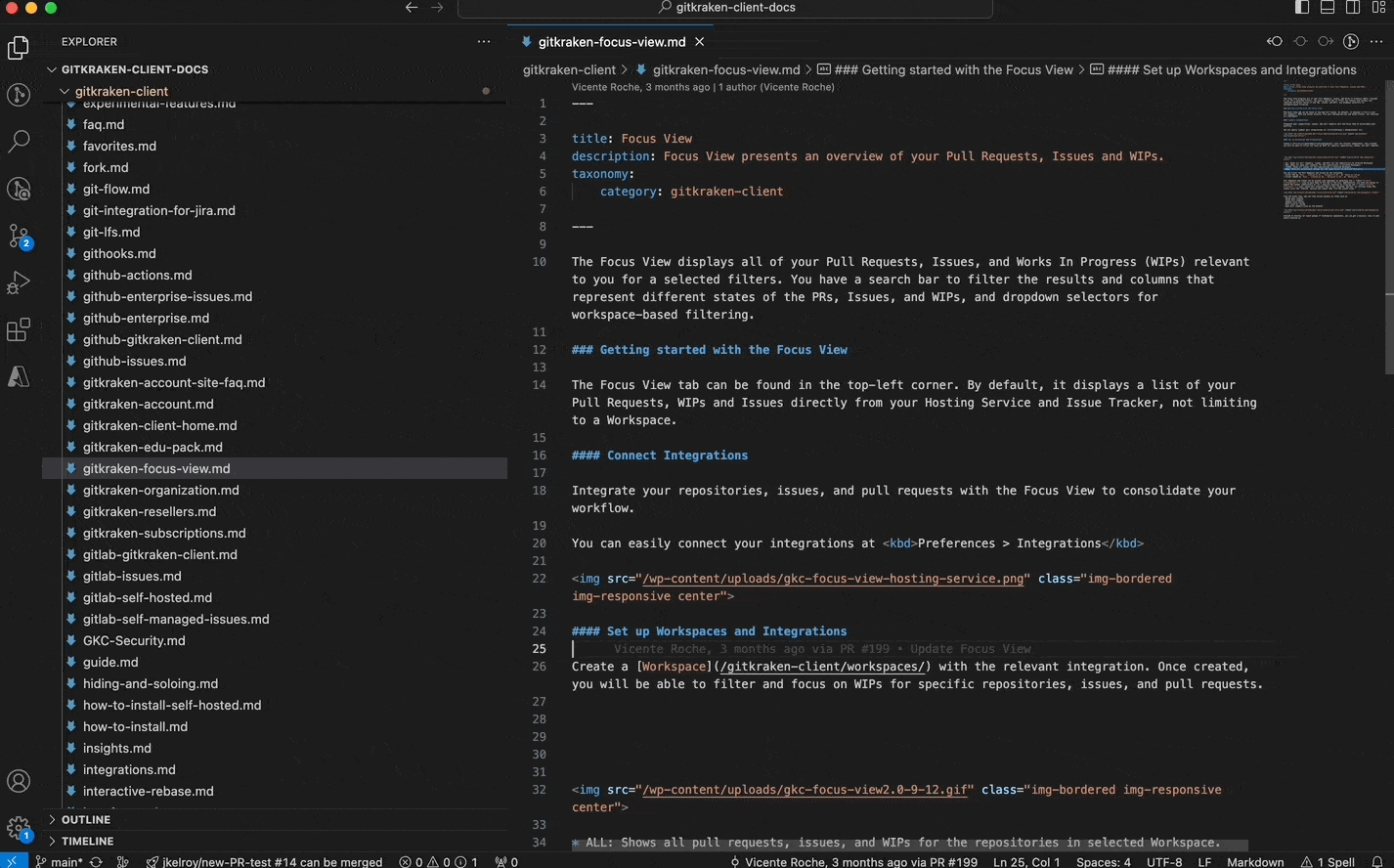Open Explorer views and more actions menu
Viewport: 1394px width, 868px height.
(484, 42)
